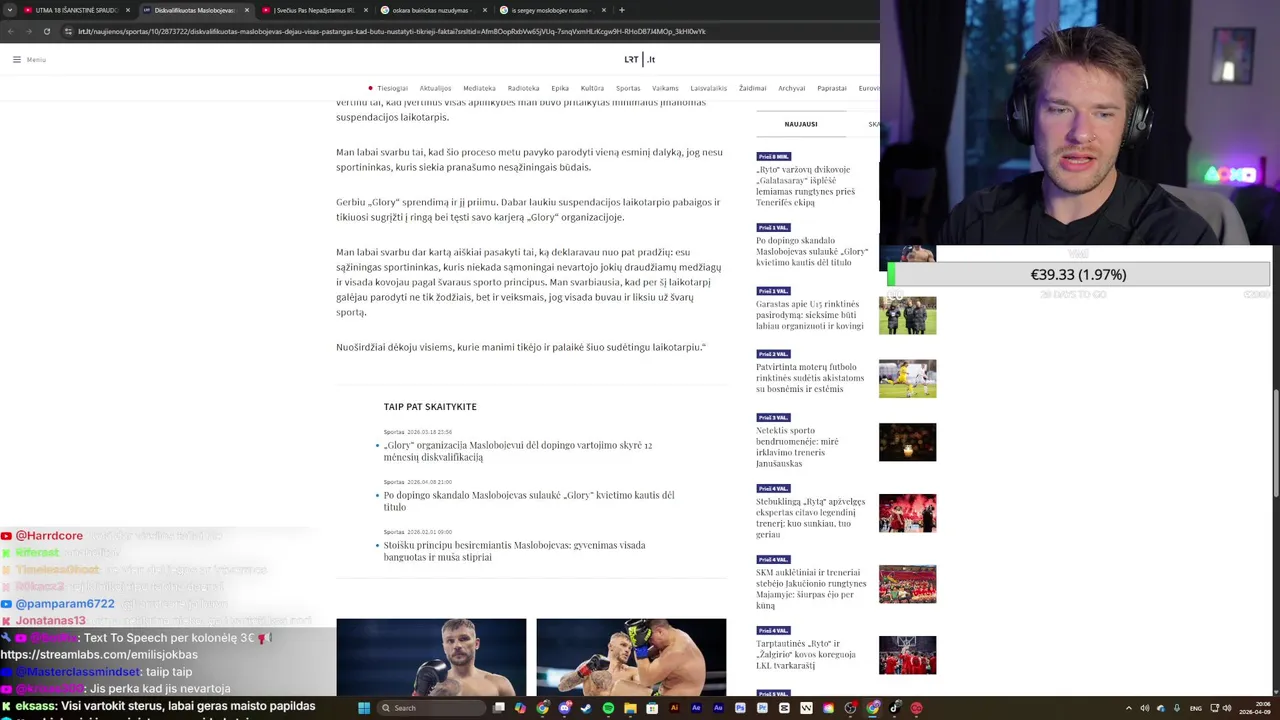Click the boxing match photo thumbnail
Screen dimensions: 1280x720
pos(631,657)
